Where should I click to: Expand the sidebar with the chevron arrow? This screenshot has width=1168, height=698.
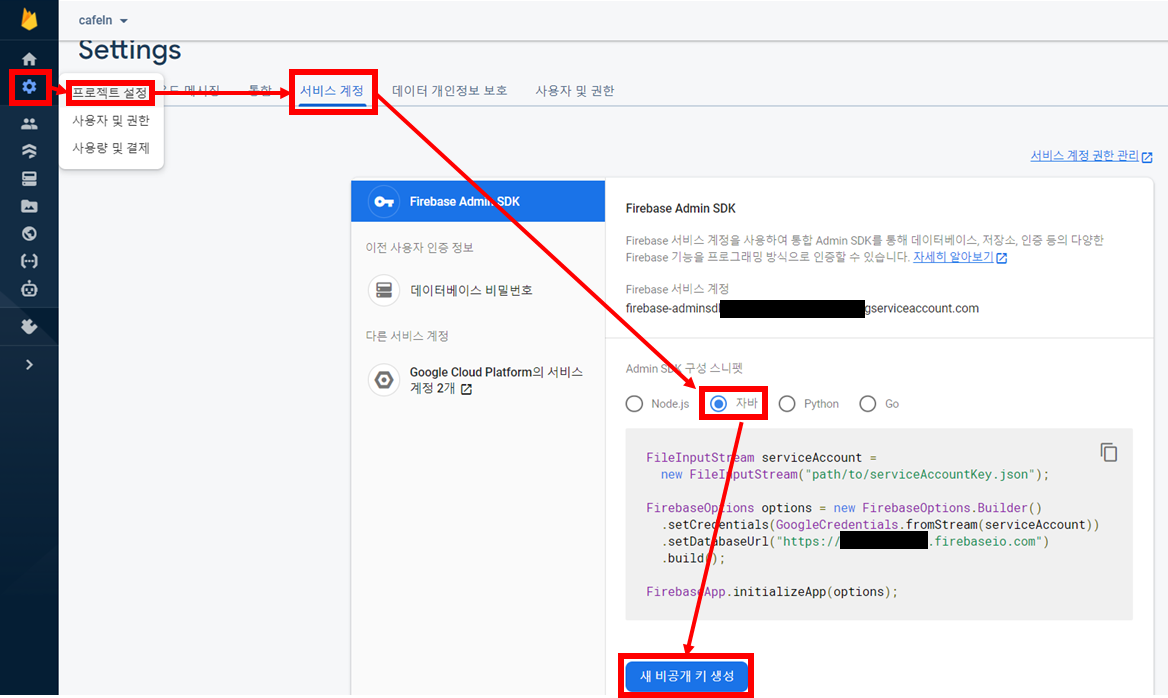pos(29,365)
